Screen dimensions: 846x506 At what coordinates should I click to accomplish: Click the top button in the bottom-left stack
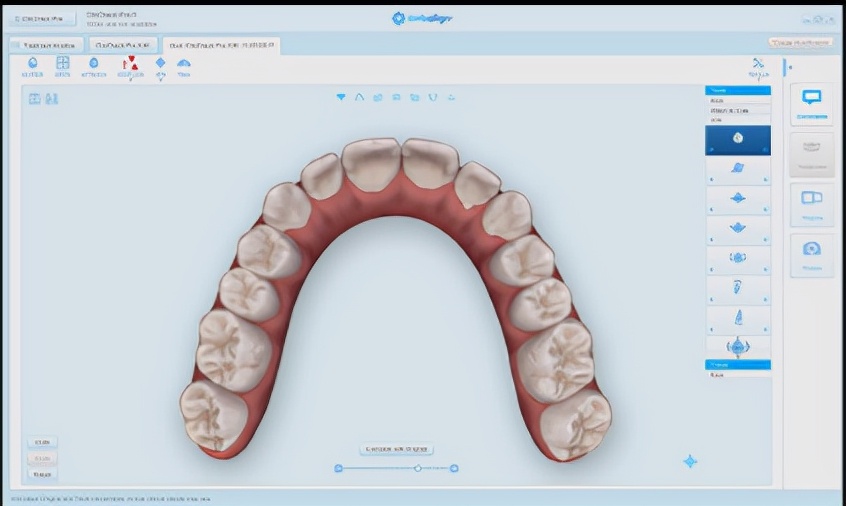click(43, 442)
